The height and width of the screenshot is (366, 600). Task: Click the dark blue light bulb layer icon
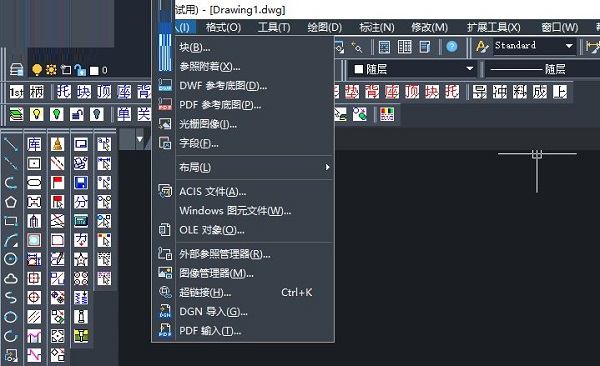pos(96,114)
